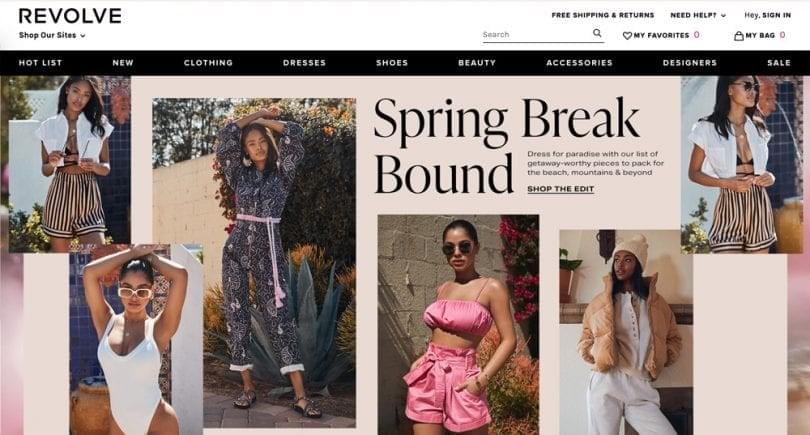Image resolution: width=810 pixels, height=435 pixels.
Task: Open the Hot List menu
Action: [40, 63]
